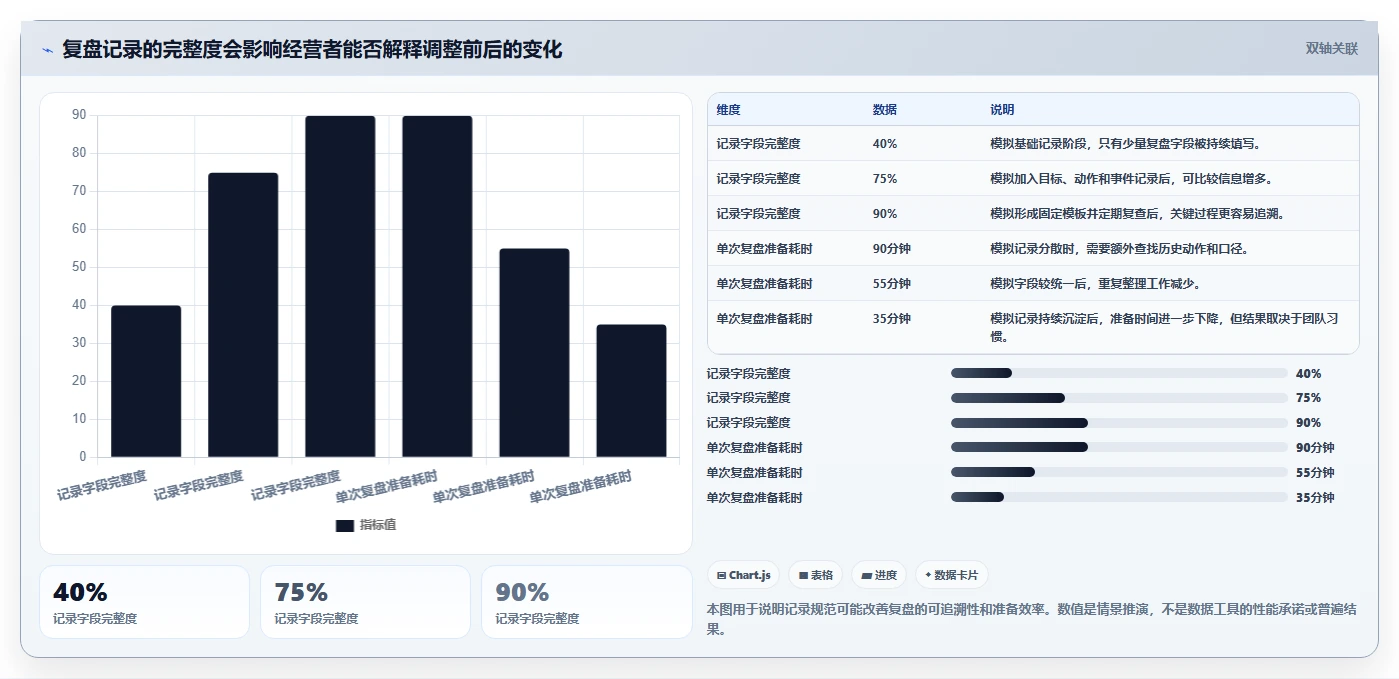Image resolution: width=1399 pixels, height=679 pixels.
Task: Select the dashboard title about 复盘记录的完整度
Action: pos(312,49)
